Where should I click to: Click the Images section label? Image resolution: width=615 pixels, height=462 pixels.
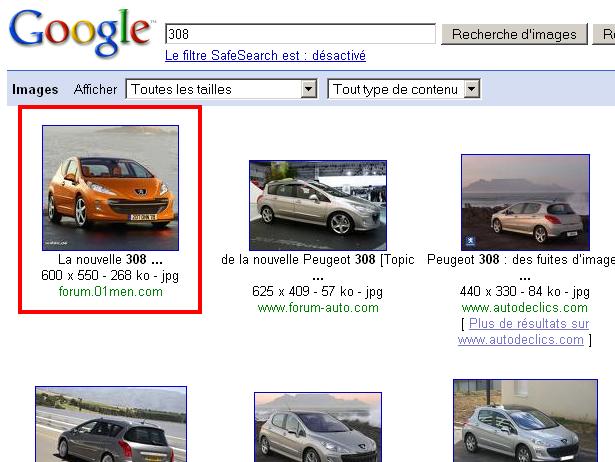click(35, 89)
